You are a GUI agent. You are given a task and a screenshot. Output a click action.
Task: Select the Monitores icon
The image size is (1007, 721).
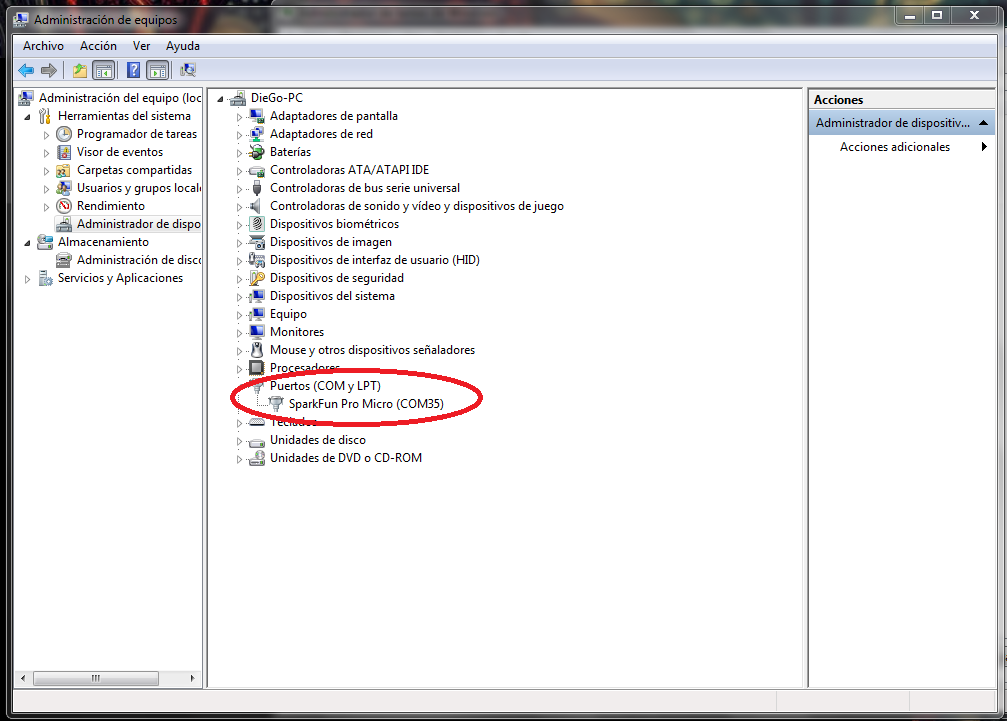257,332
